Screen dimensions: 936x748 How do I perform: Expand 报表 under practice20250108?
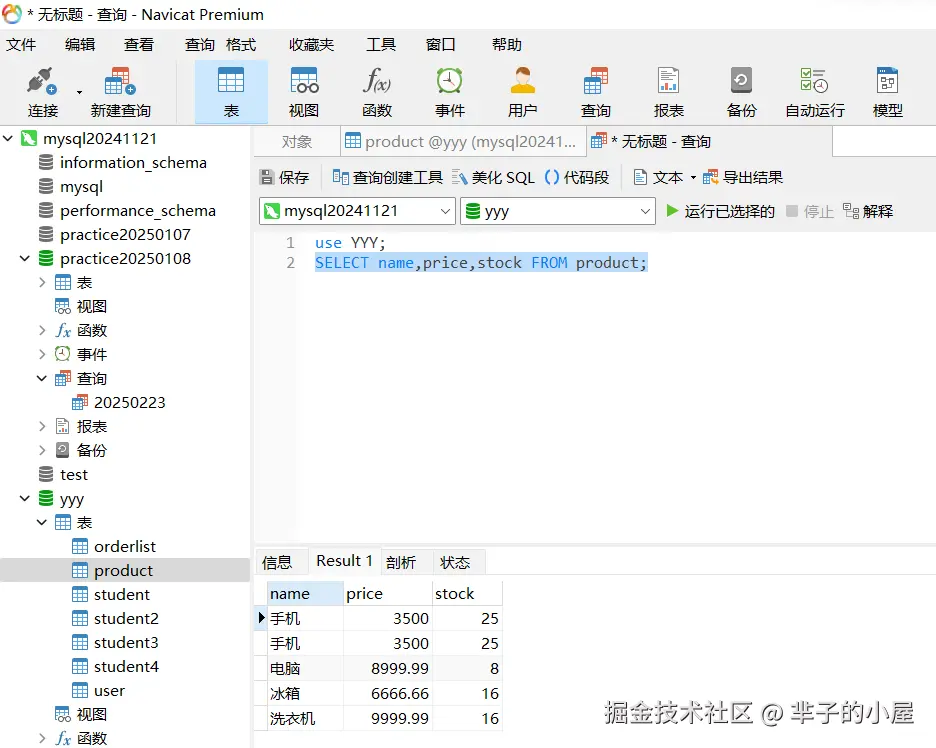pyautogui.click(x=42, y=426)
